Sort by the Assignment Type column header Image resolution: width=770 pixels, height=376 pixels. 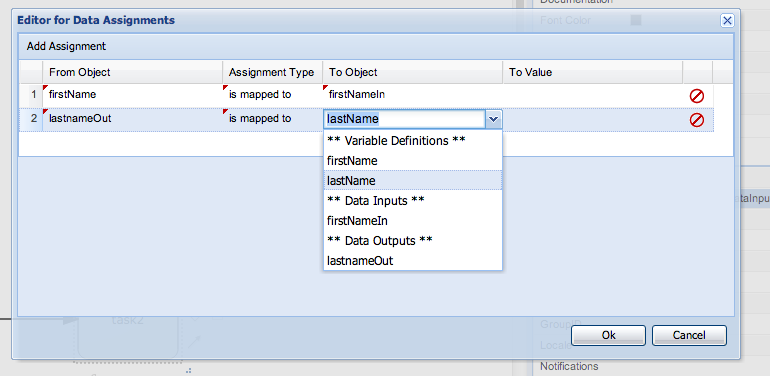click(x=273, y=72)
